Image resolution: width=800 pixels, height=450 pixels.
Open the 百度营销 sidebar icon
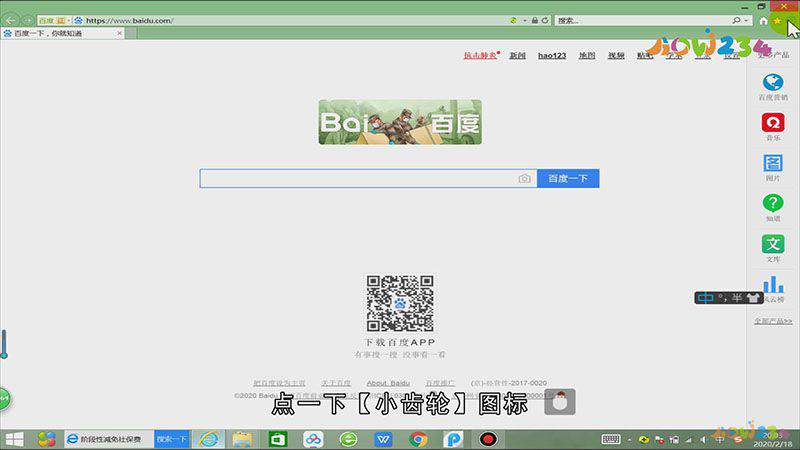(x=773, y=82)
